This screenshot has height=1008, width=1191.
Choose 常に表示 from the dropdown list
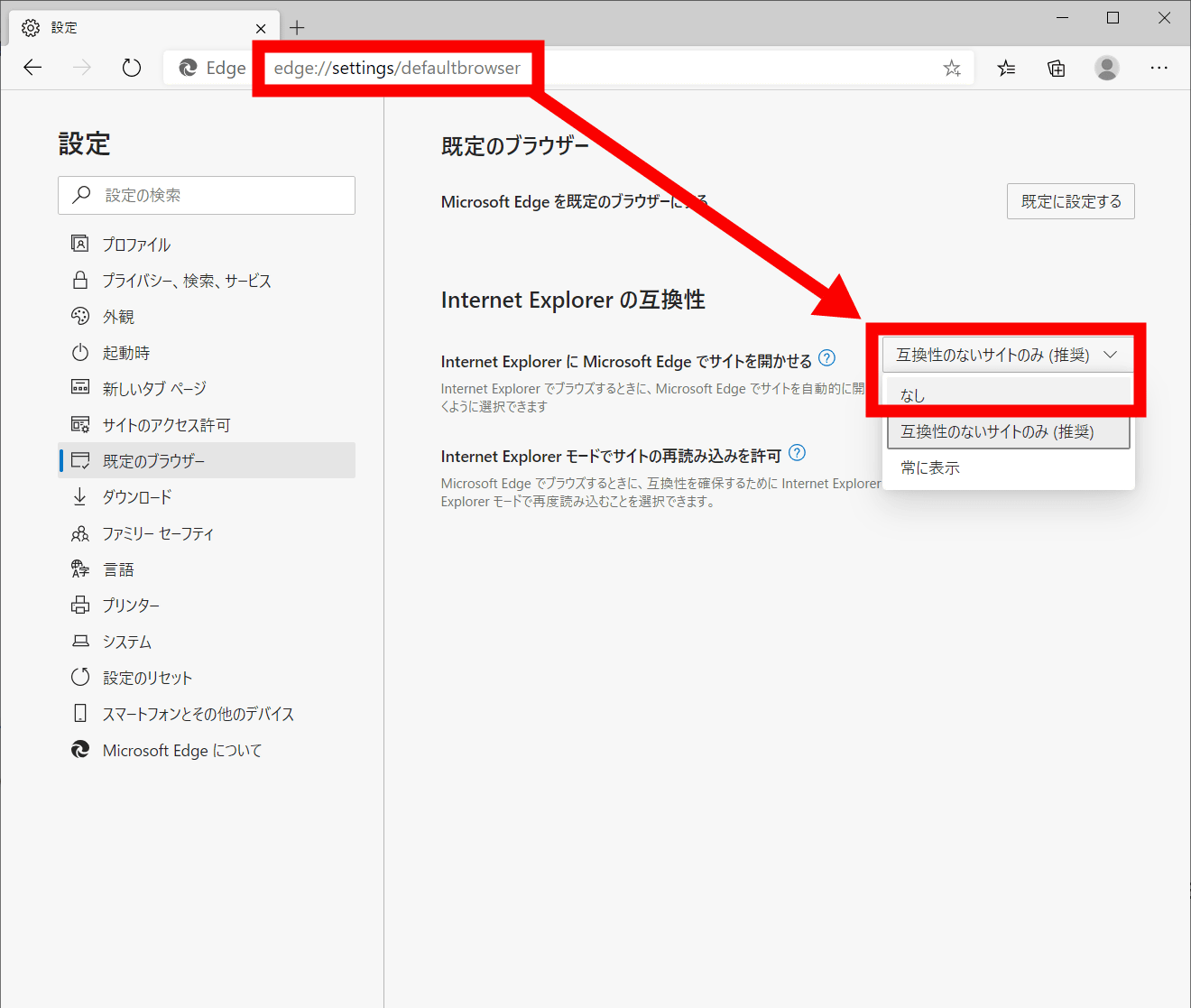click(1009, 467)
